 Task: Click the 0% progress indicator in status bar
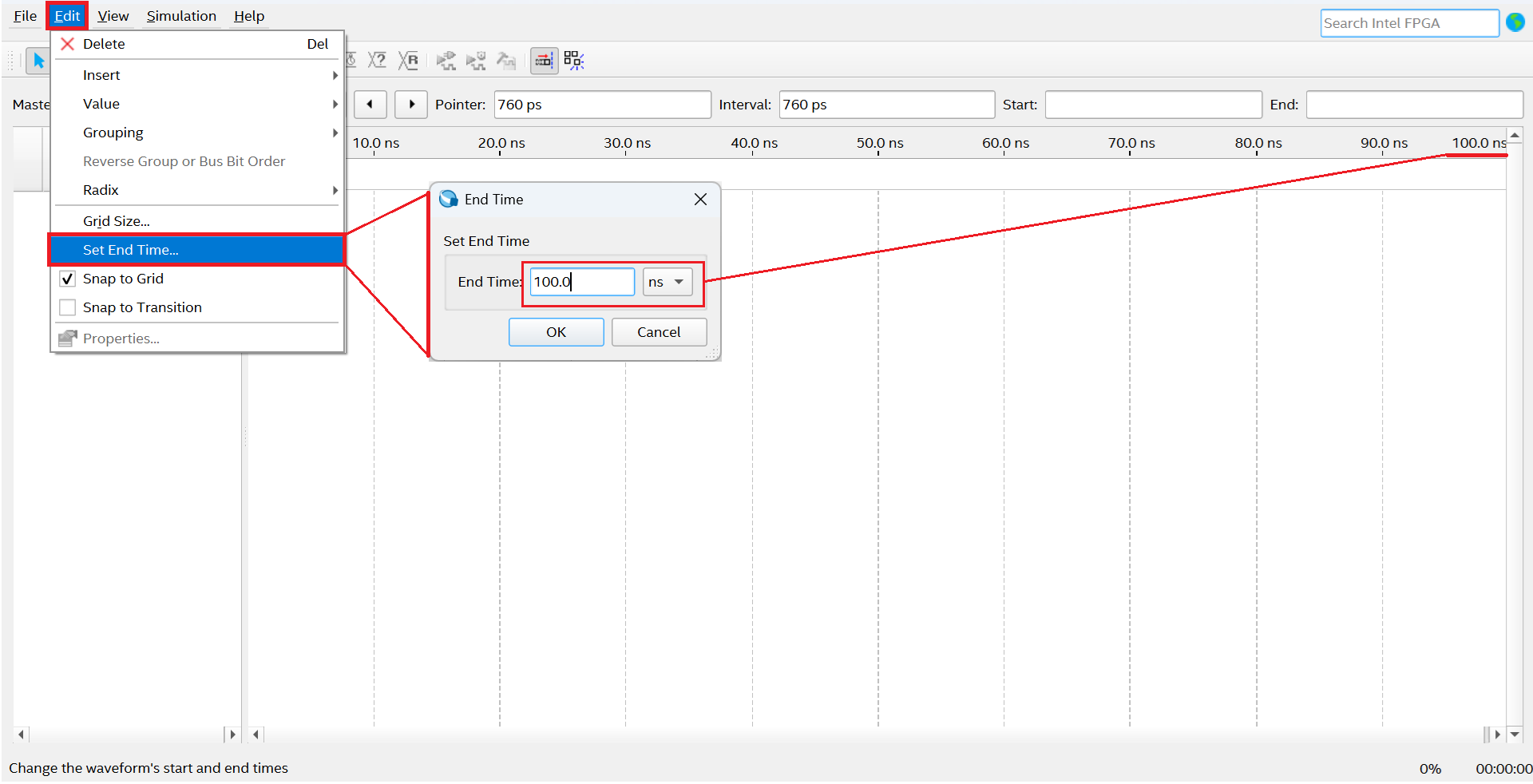pyautogui.click(x=1430, y=769)
